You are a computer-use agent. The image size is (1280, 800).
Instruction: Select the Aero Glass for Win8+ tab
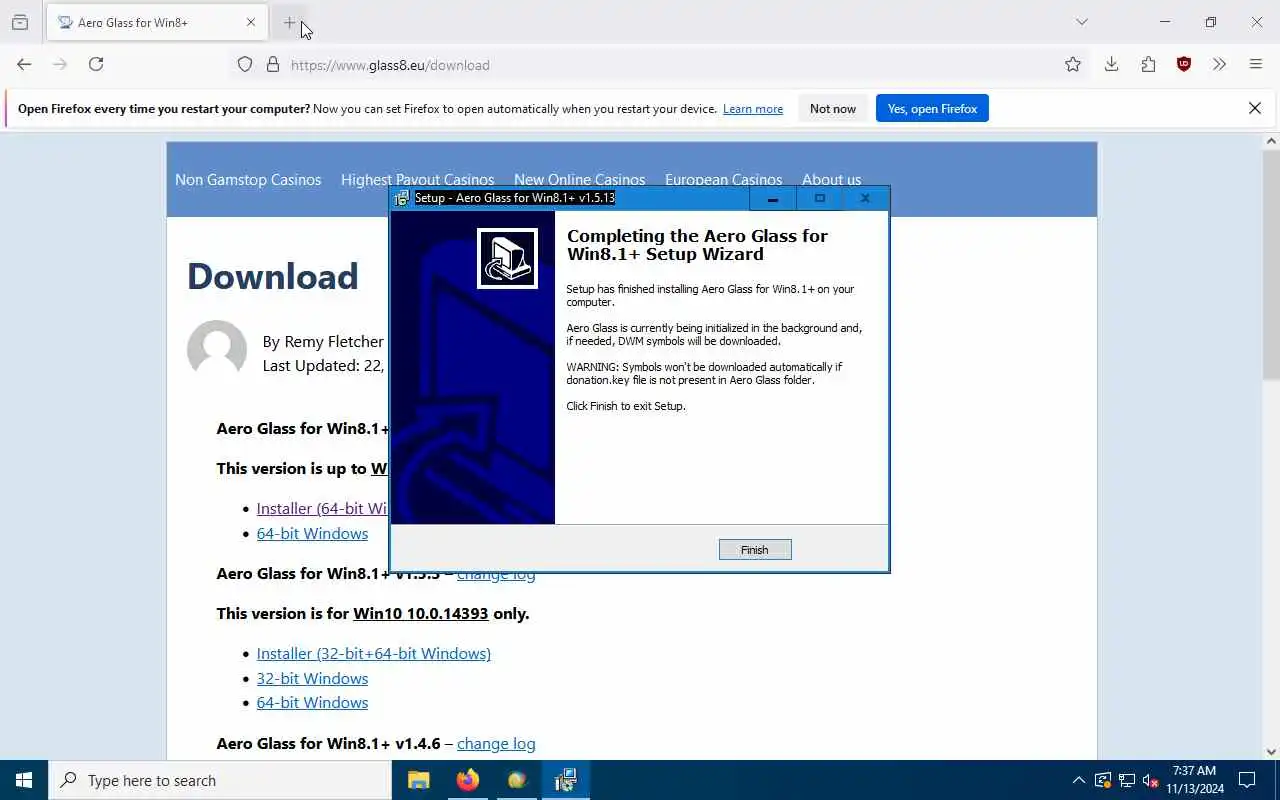click(x=157, y=22)
